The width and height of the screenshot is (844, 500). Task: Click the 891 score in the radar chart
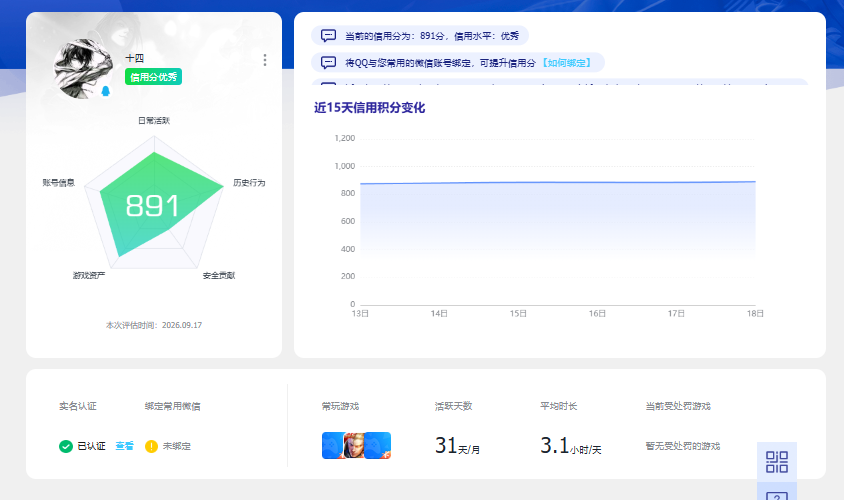coord(152,206)
